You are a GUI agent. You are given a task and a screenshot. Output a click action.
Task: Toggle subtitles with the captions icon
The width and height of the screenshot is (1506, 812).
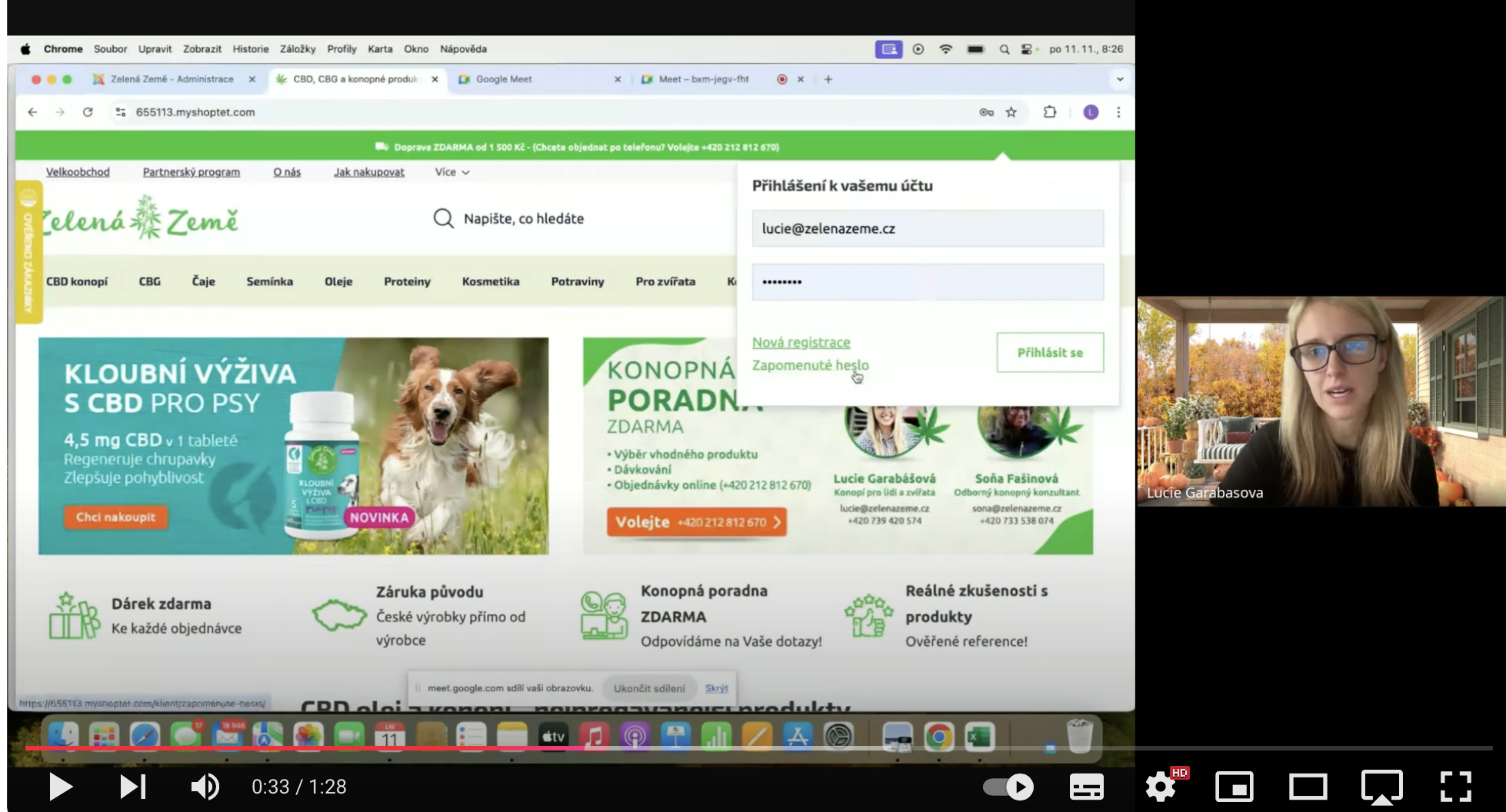pos(1086,787)
